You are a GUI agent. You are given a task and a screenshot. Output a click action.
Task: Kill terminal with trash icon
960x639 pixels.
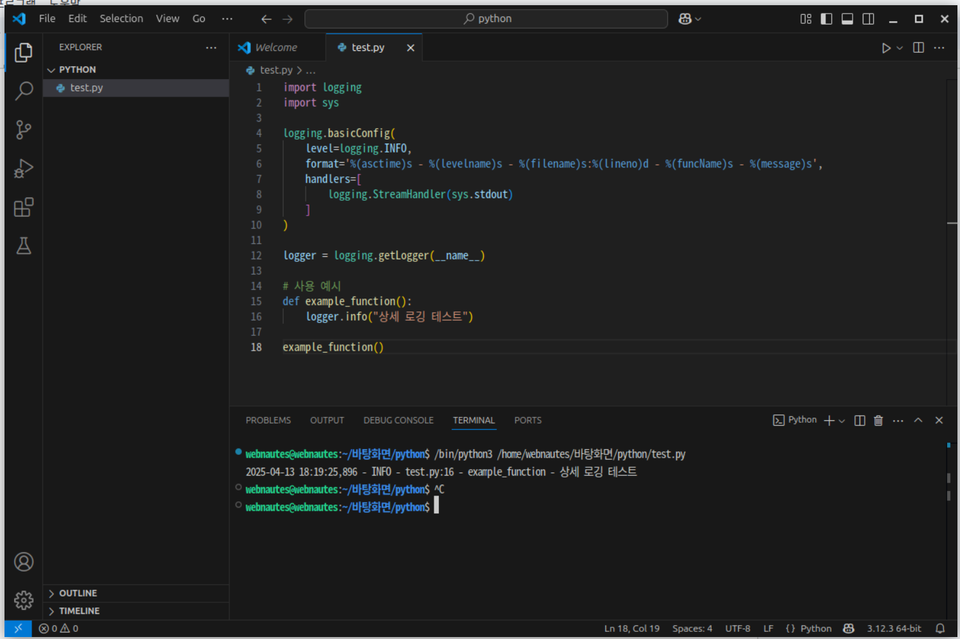coord(878,420)
